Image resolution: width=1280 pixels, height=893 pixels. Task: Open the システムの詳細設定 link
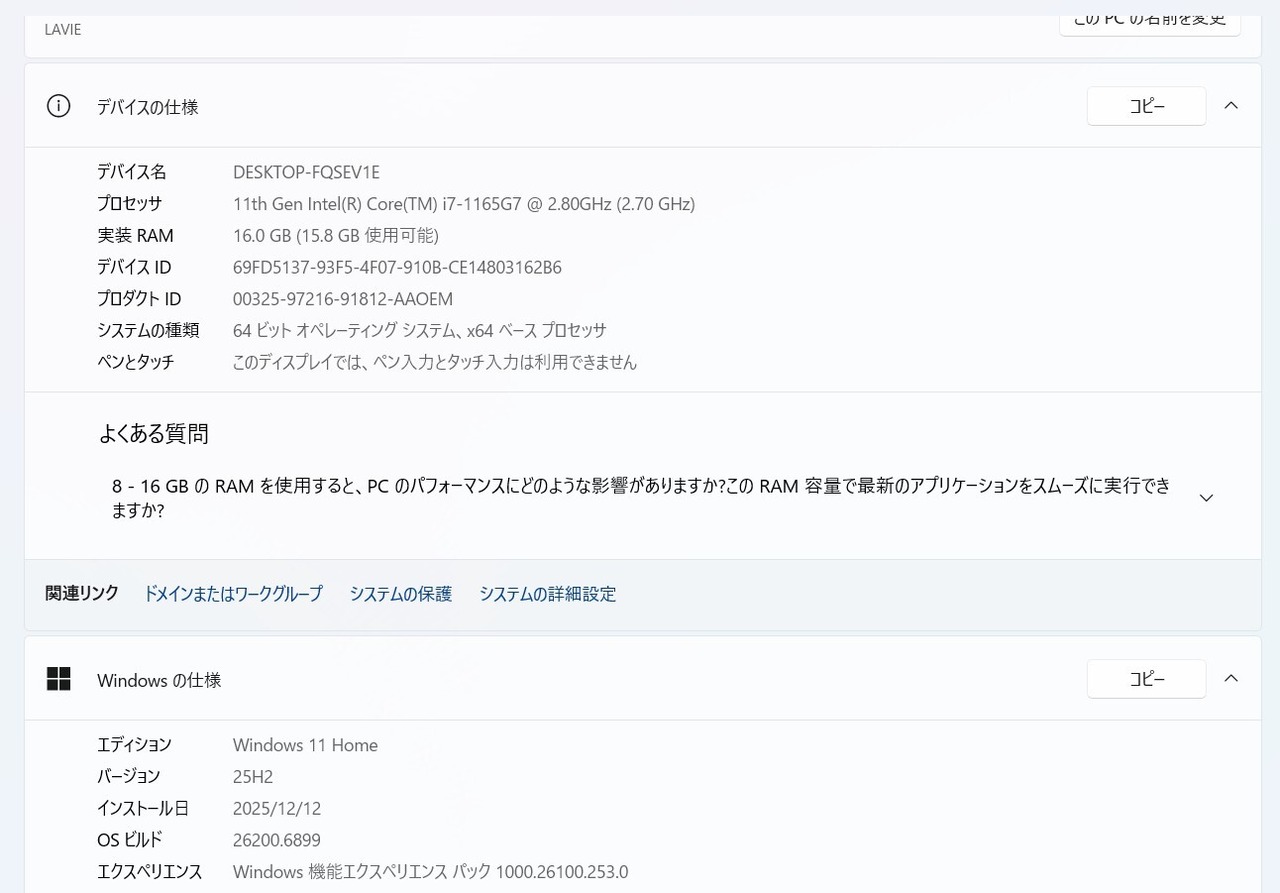(547, 594)
